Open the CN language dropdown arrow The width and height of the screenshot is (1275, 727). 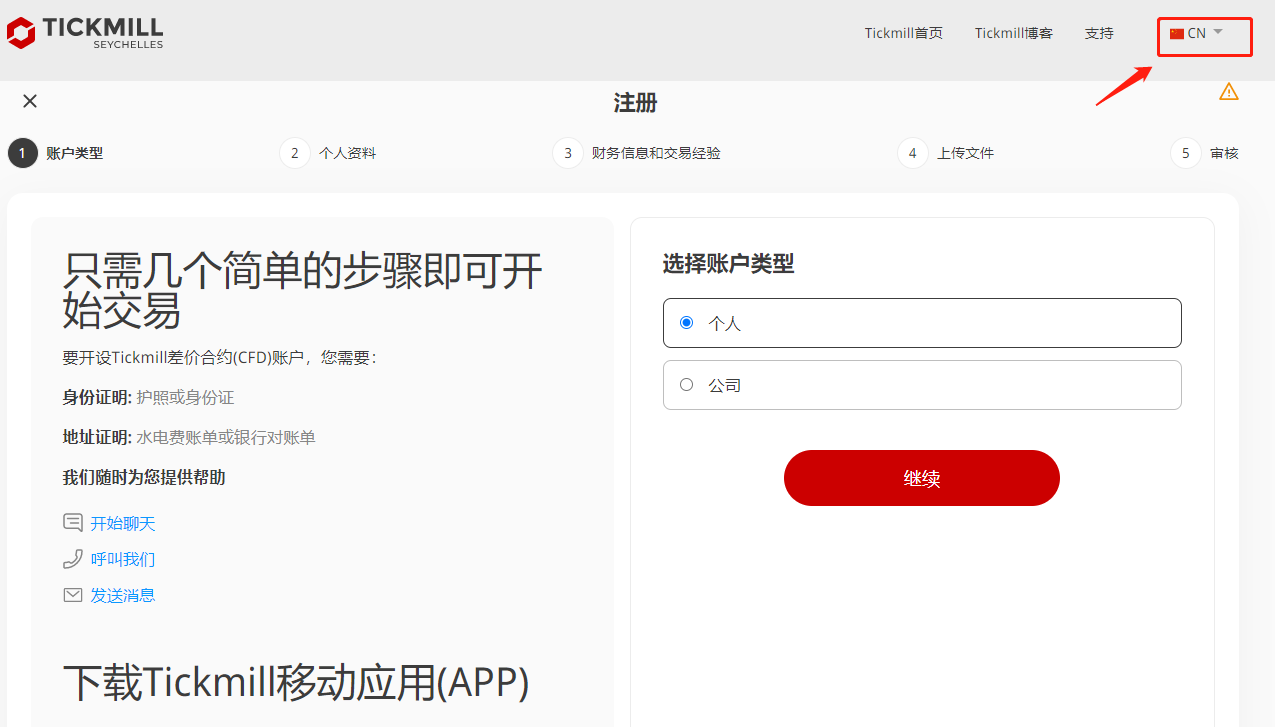[1218, 32]
